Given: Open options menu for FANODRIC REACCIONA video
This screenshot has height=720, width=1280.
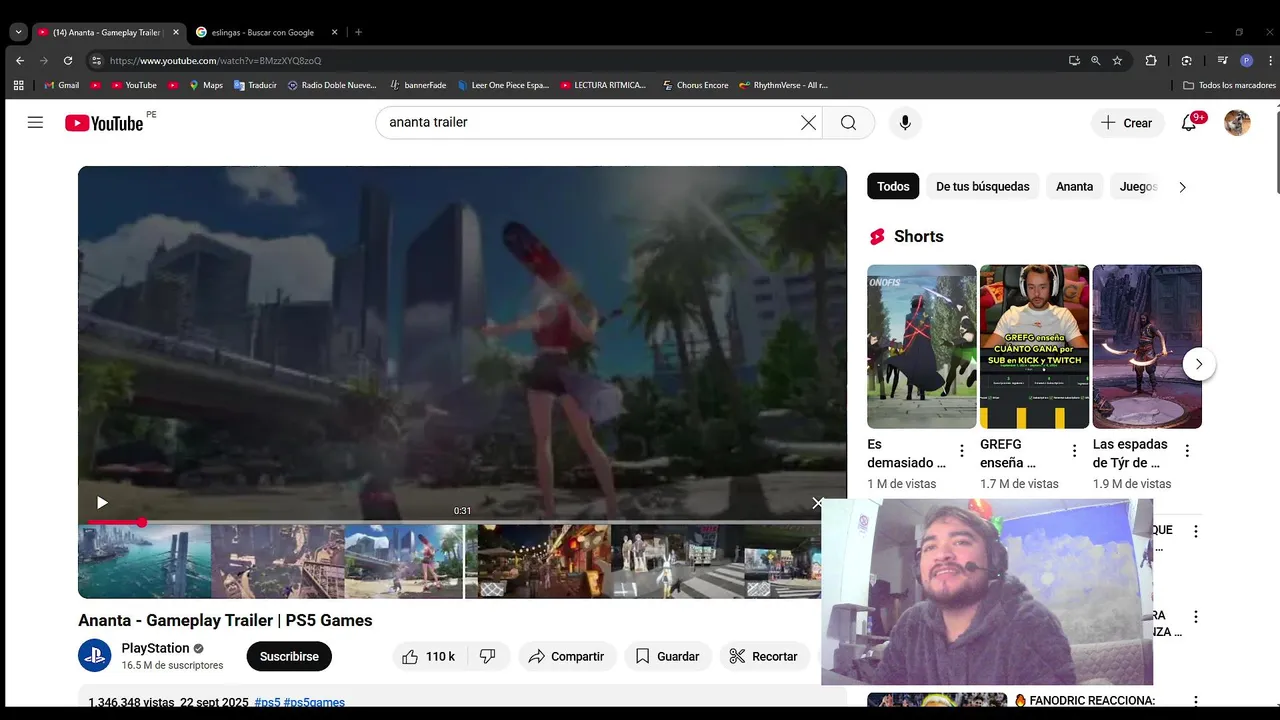Looking at the screenshot, I should click(x=1195, y=702).
